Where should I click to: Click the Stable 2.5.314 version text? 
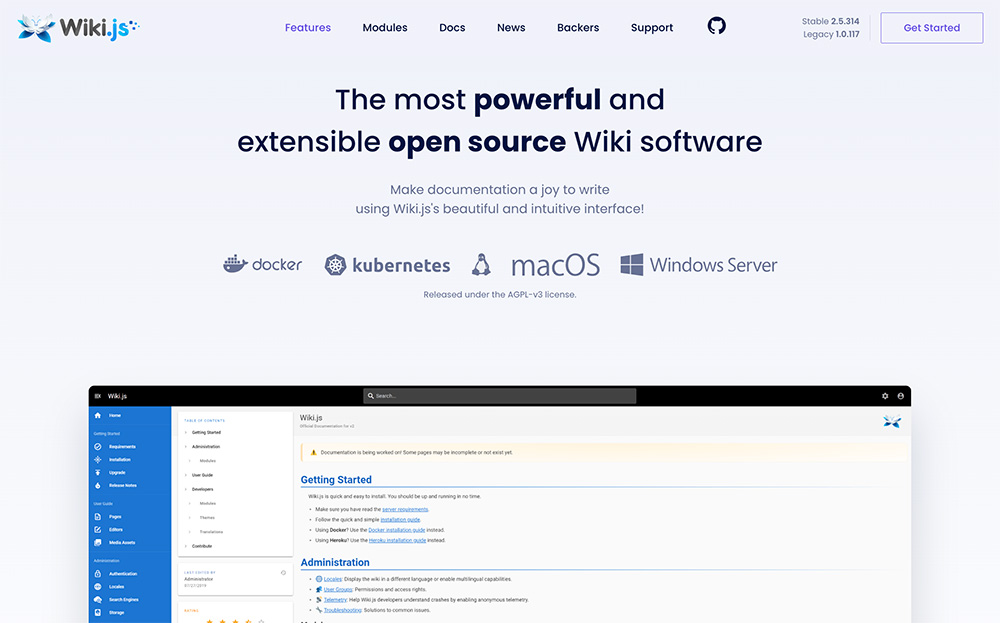point(830,21)
